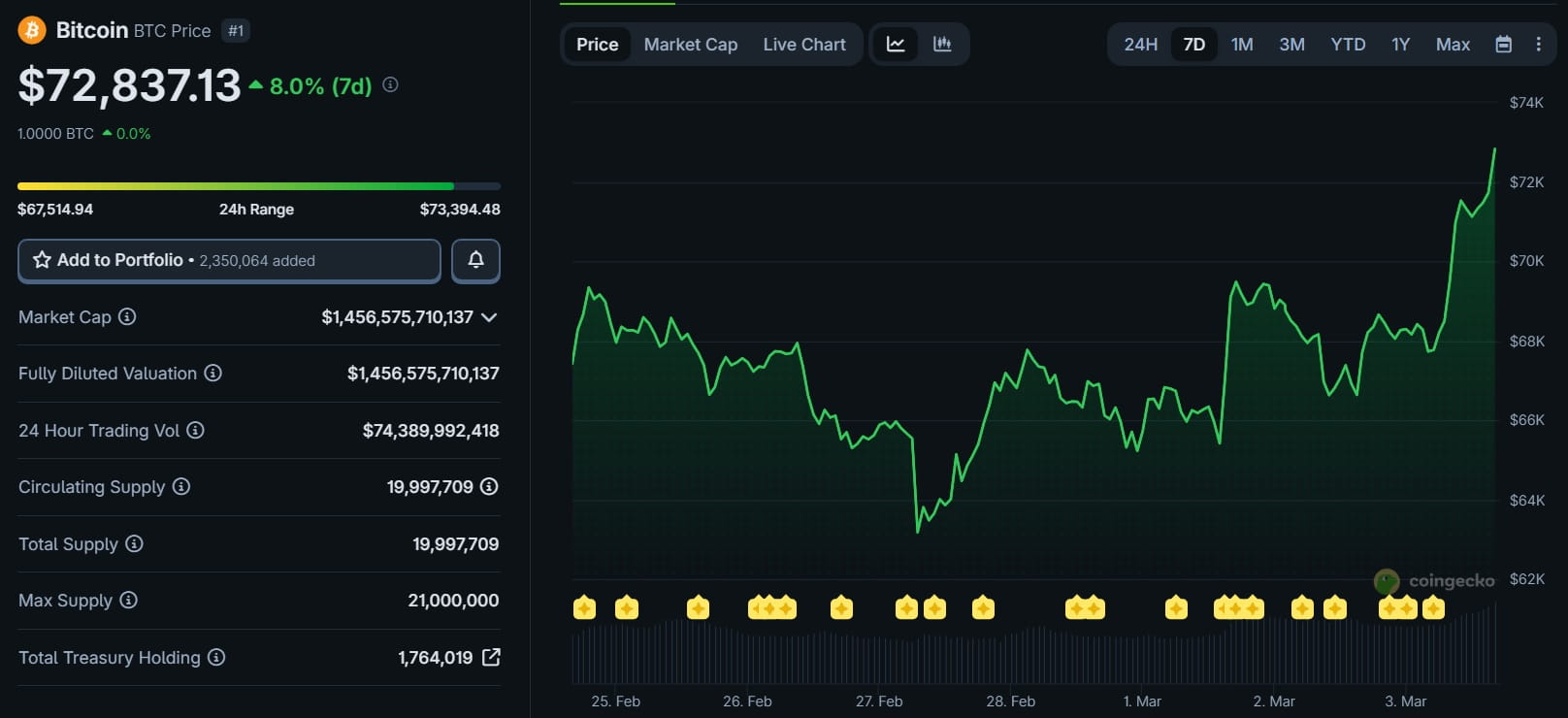Click the Bitcoin logo icon

pos(32,30)
